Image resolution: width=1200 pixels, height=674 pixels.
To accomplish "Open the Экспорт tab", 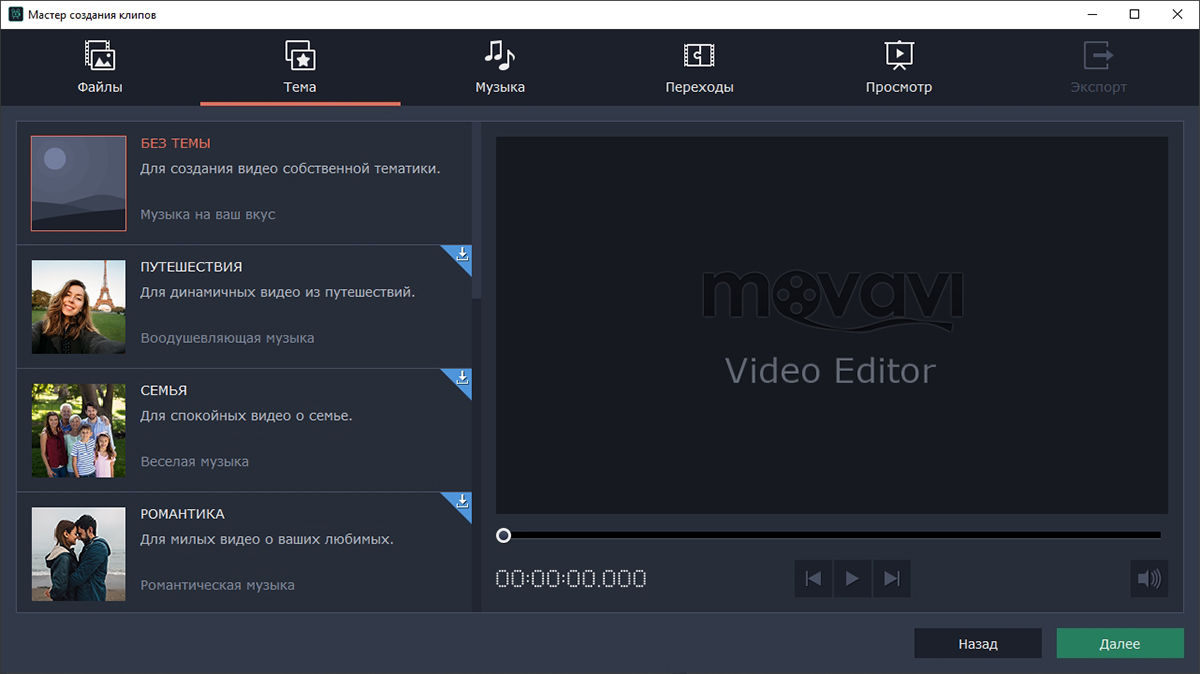I will 1098,67.
